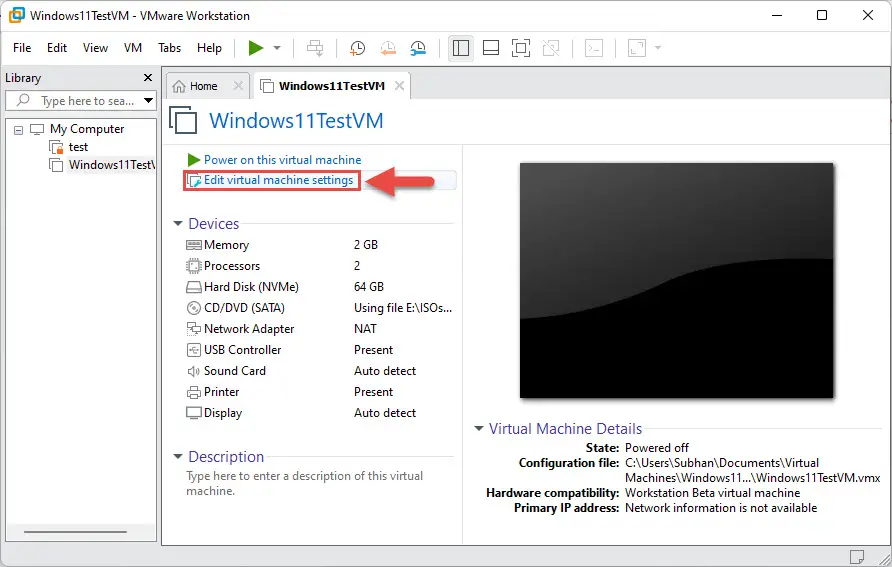Click the NAT network value

365,329
